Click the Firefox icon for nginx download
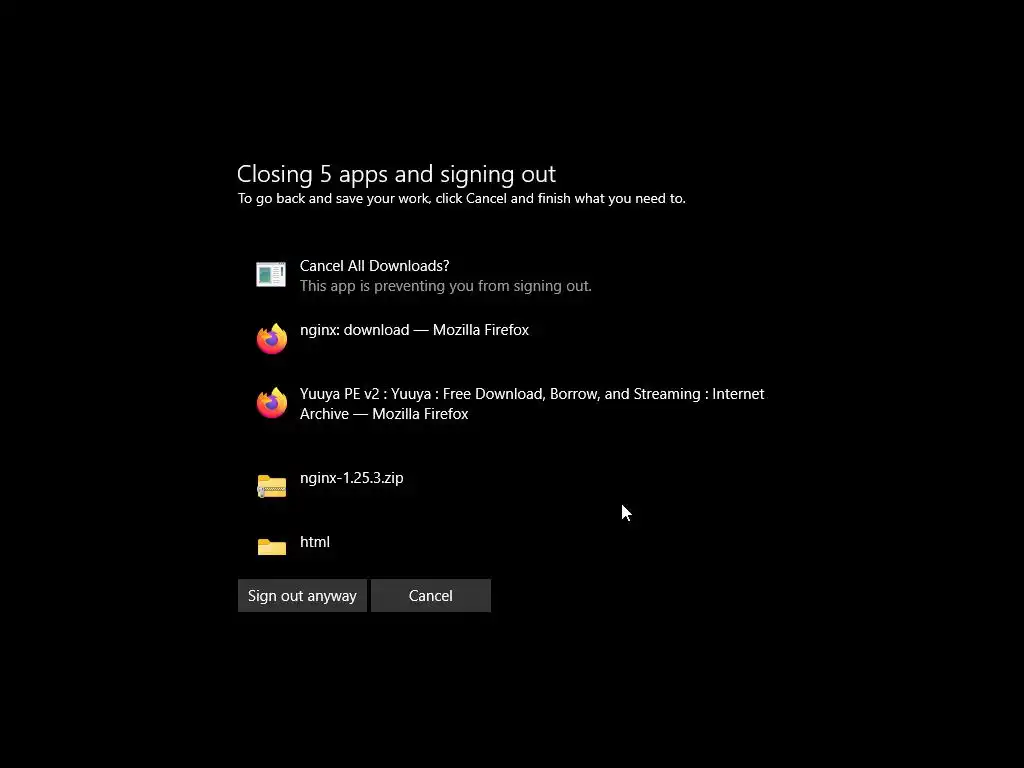1024x768 pixels. coord(272,338)
